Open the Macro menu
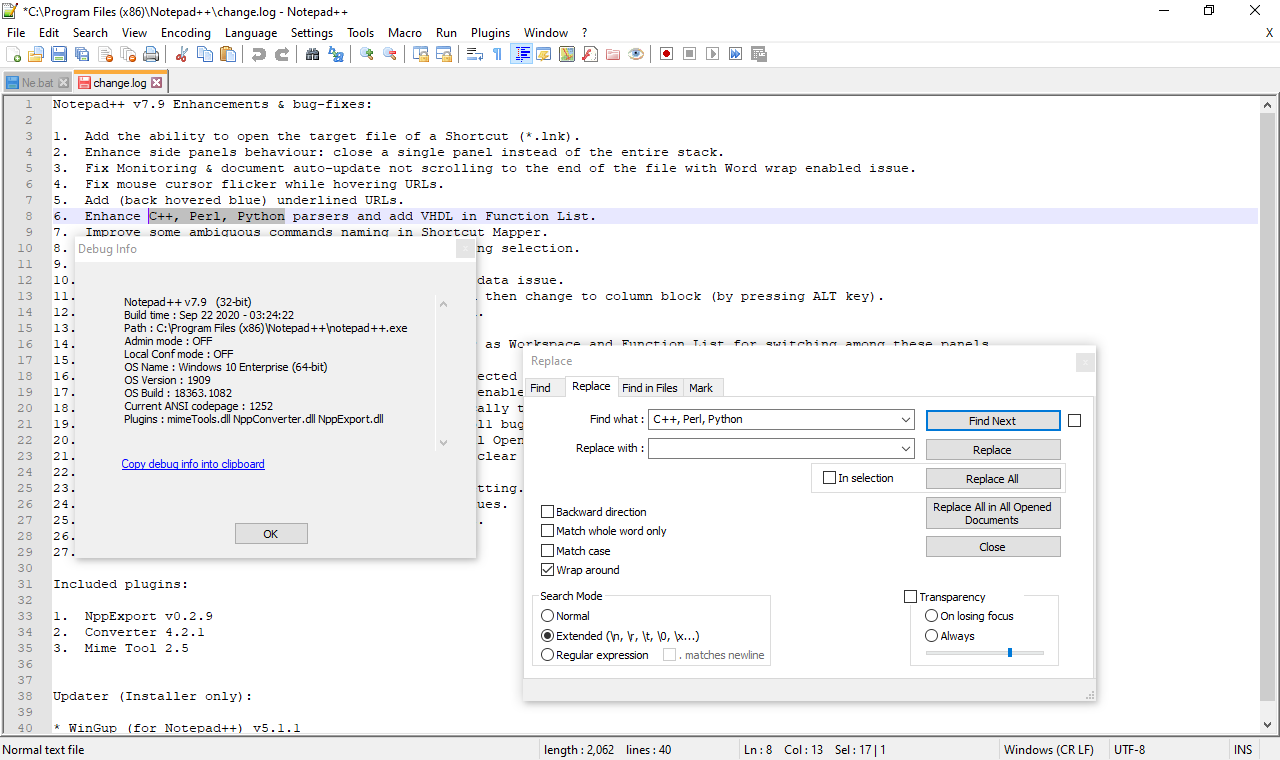Screen dimensions: 1280x760 coord(405,33)
